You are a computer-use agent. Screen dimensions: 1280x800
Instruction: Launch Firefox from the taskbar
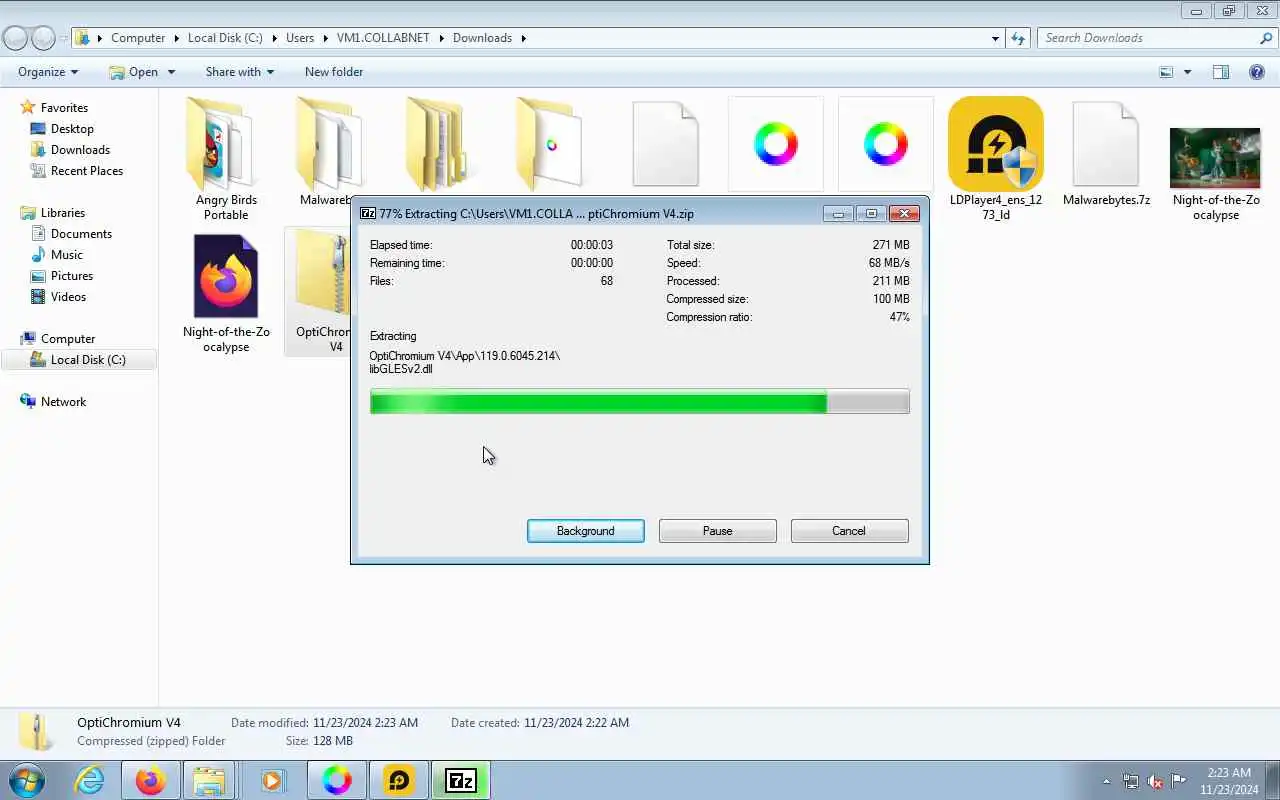point(151,780)
